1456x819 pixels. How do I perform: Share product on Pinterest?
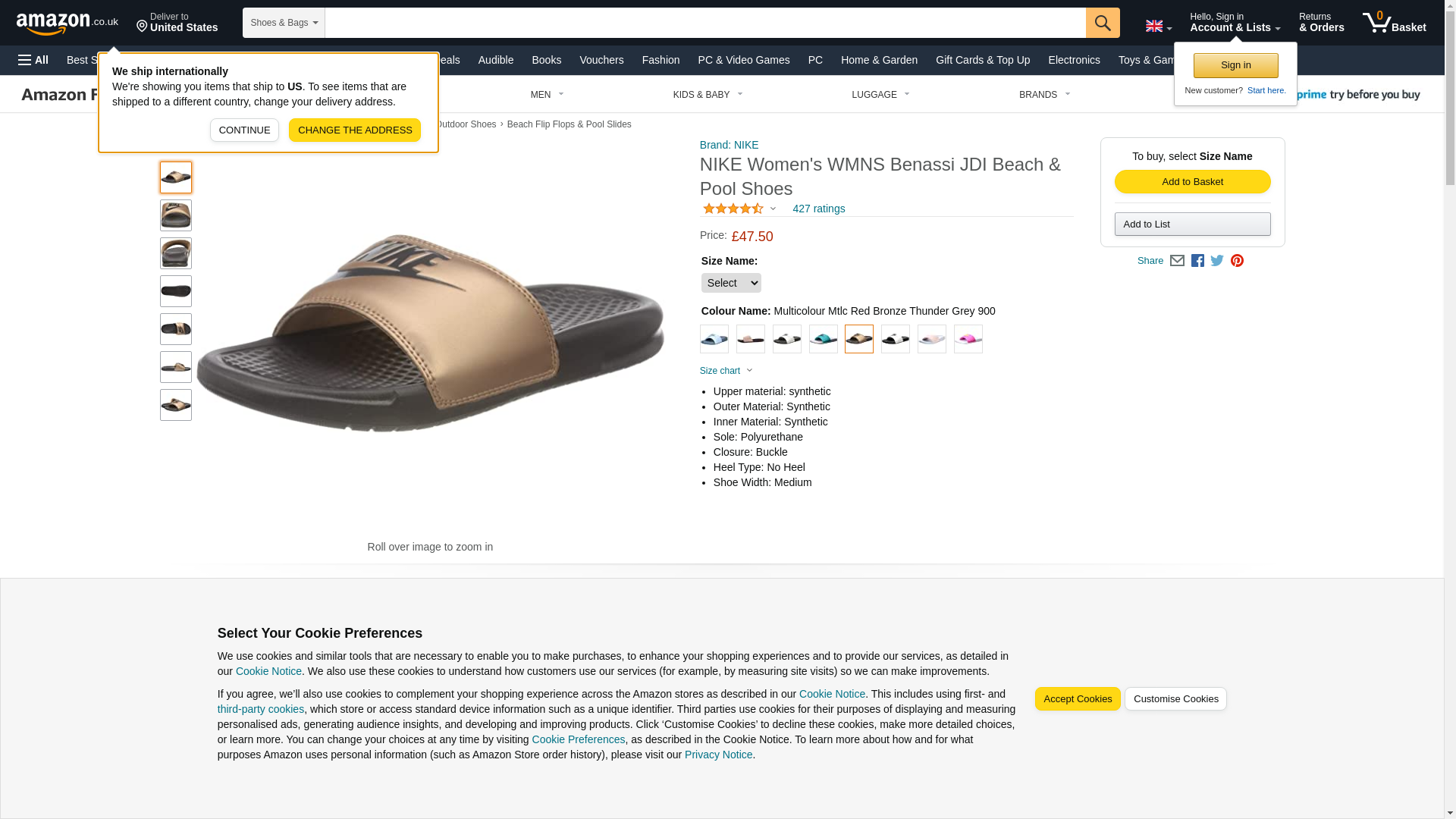tap(1237, 261)
